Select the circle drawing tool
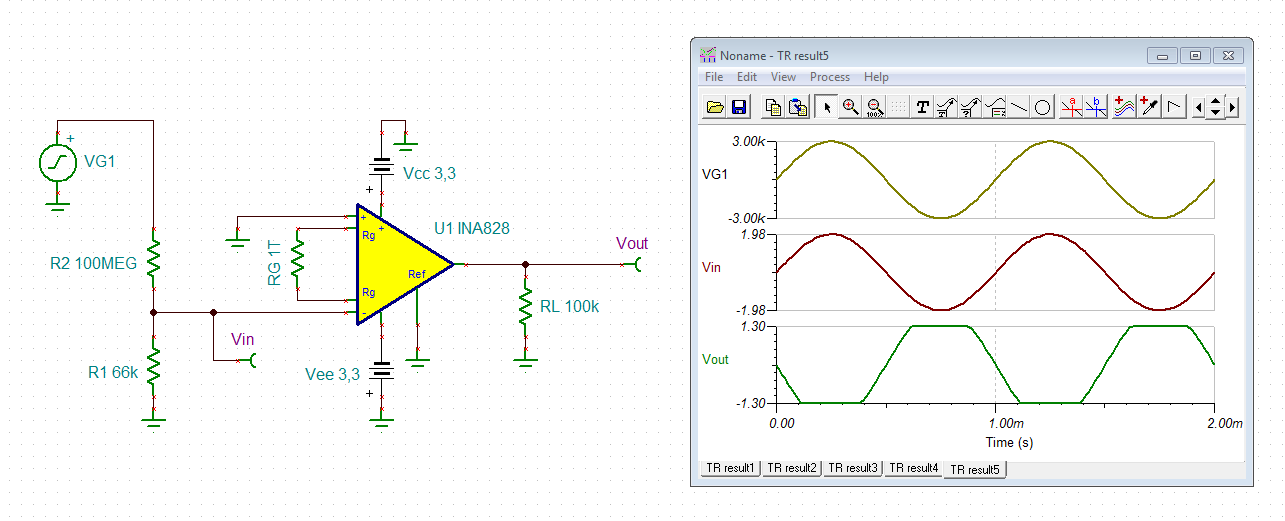Viewport: 1285px width, 521px height. pyautogui.click(x=1042, y=106)
